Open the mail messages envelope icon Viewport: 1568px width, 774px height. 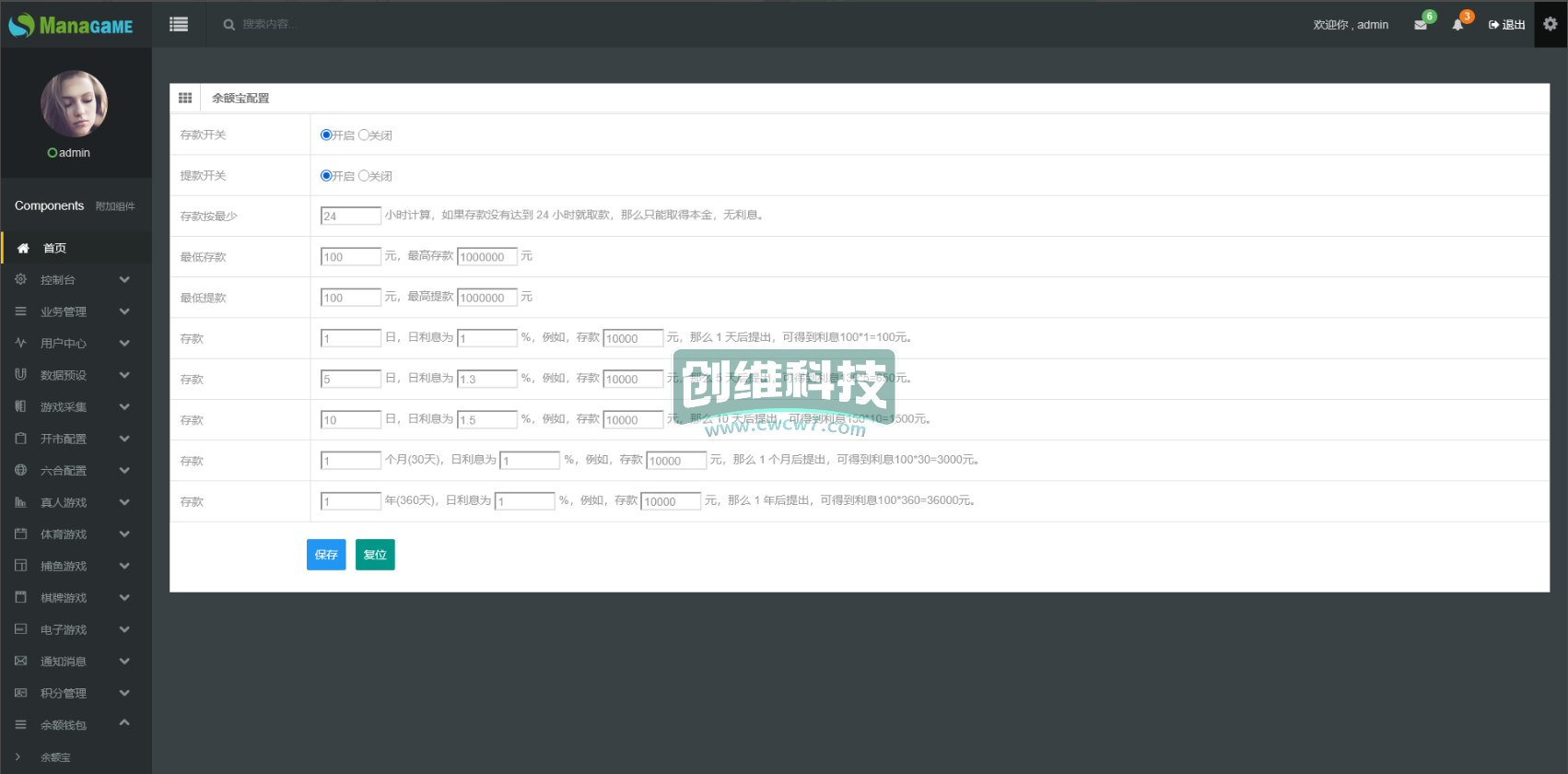pos(1421,25)
